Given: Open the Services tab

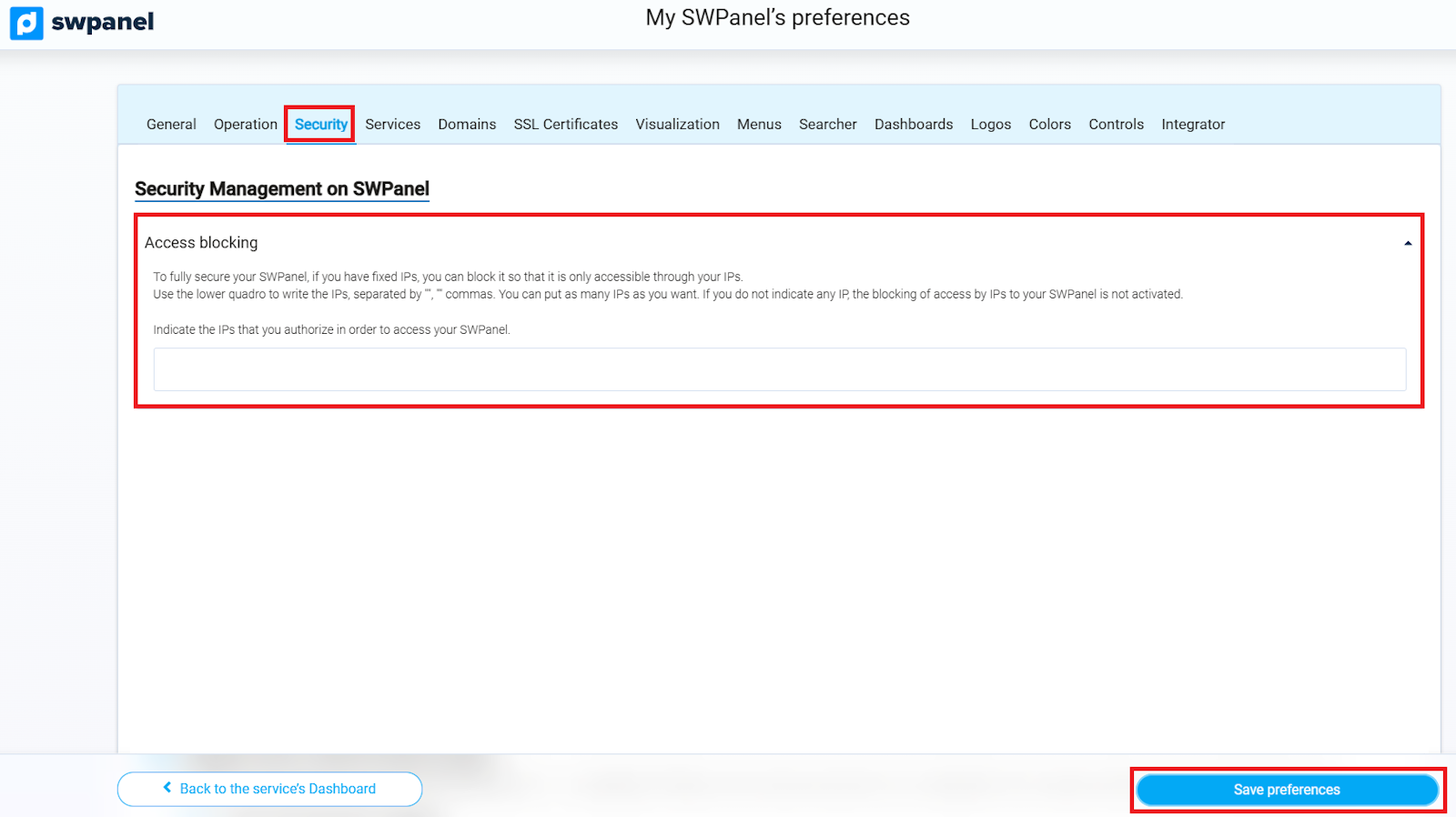Looking at the screenshot, I should (x=392, y=125).
